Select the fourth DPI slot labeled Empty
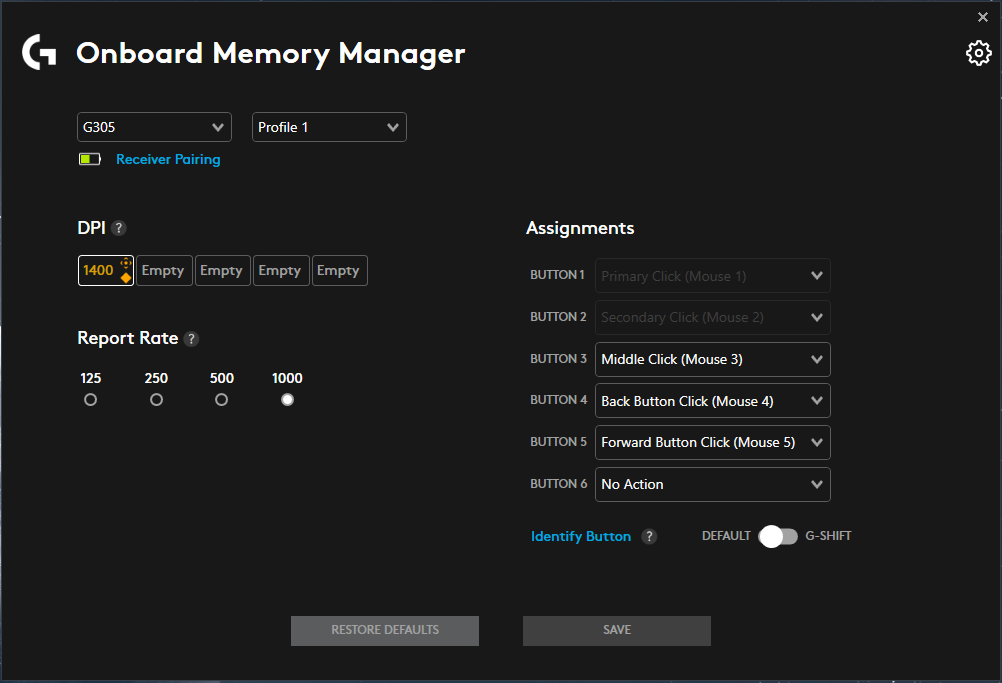1002x683 pixels. [281, 270]
